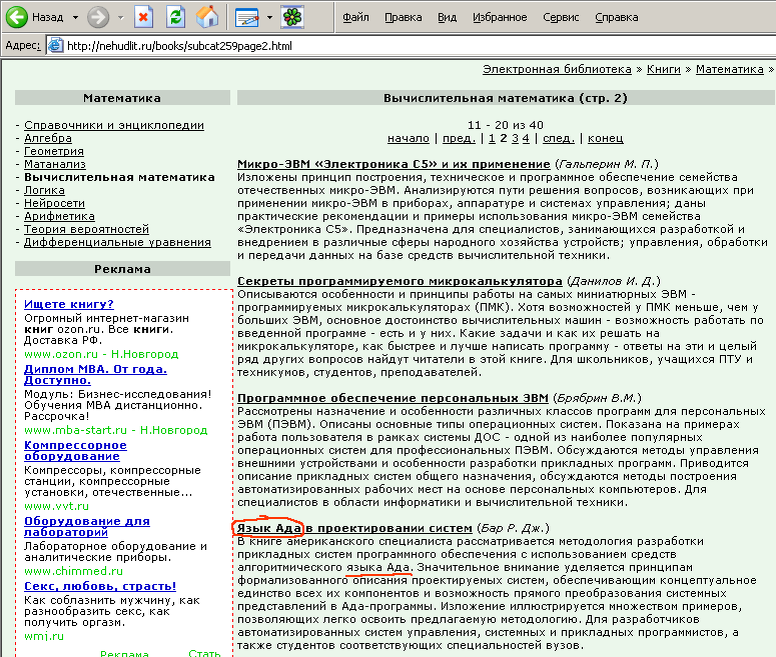Click the grey Forward arrow icon
This screenshot has width=776, height=657.
point(98,18)
